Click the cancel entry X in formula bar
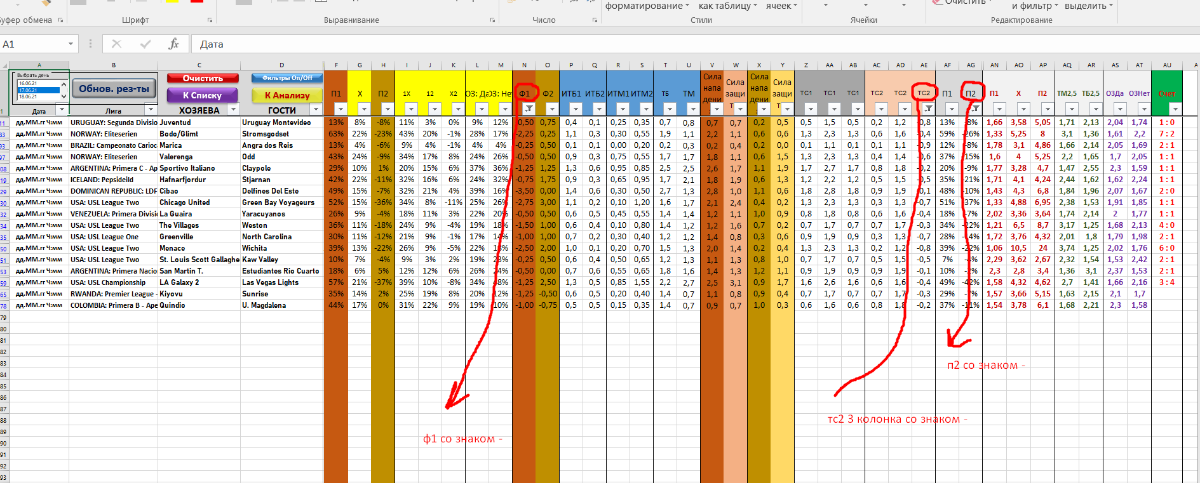Viewport: 1200px width, 483px height. tap(117, 45)
